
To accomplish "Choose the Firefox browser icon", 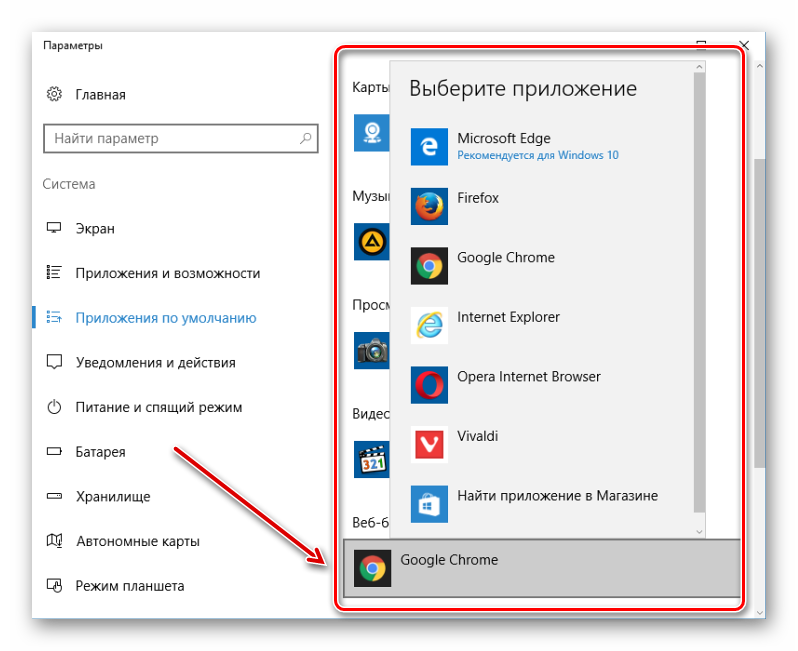I will (429, 206).
